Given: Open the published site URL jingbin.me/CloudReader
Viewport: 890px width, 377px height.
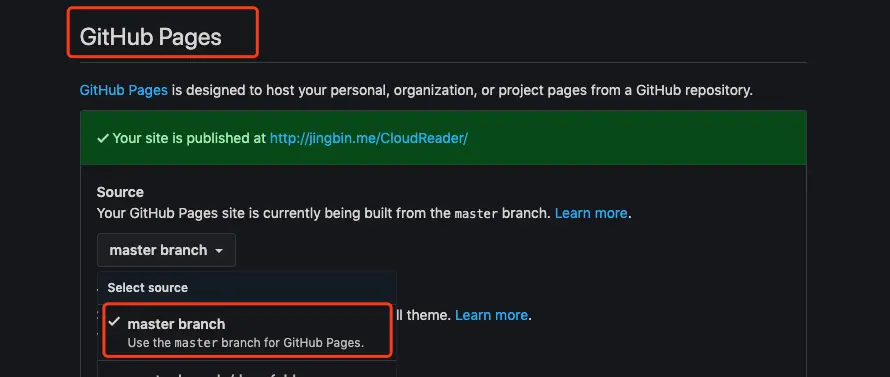Looking at the screenshot, I should tap(368, 138).
